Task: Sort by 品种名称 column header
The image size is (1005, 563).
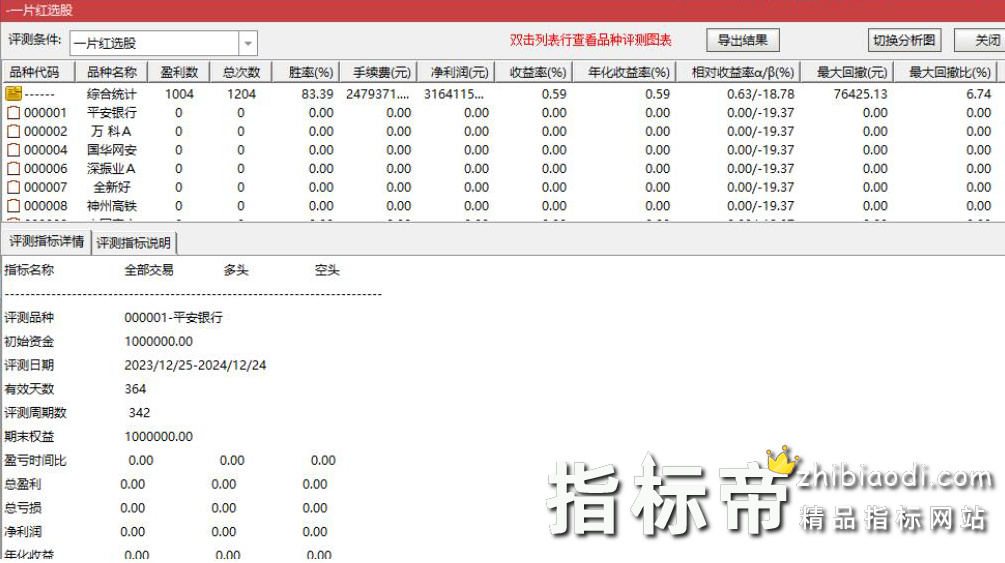Action: point(112,72)
